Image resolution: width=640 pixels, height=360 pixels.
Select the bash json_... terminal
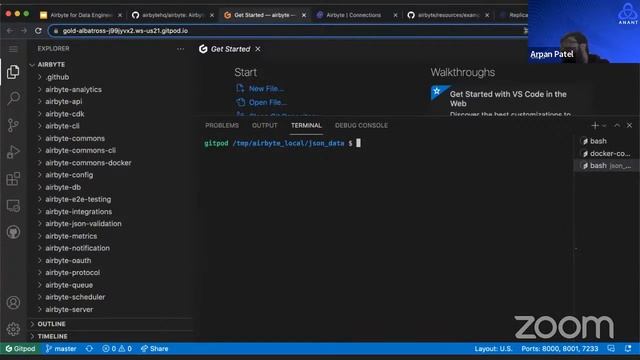coord(606,166)
